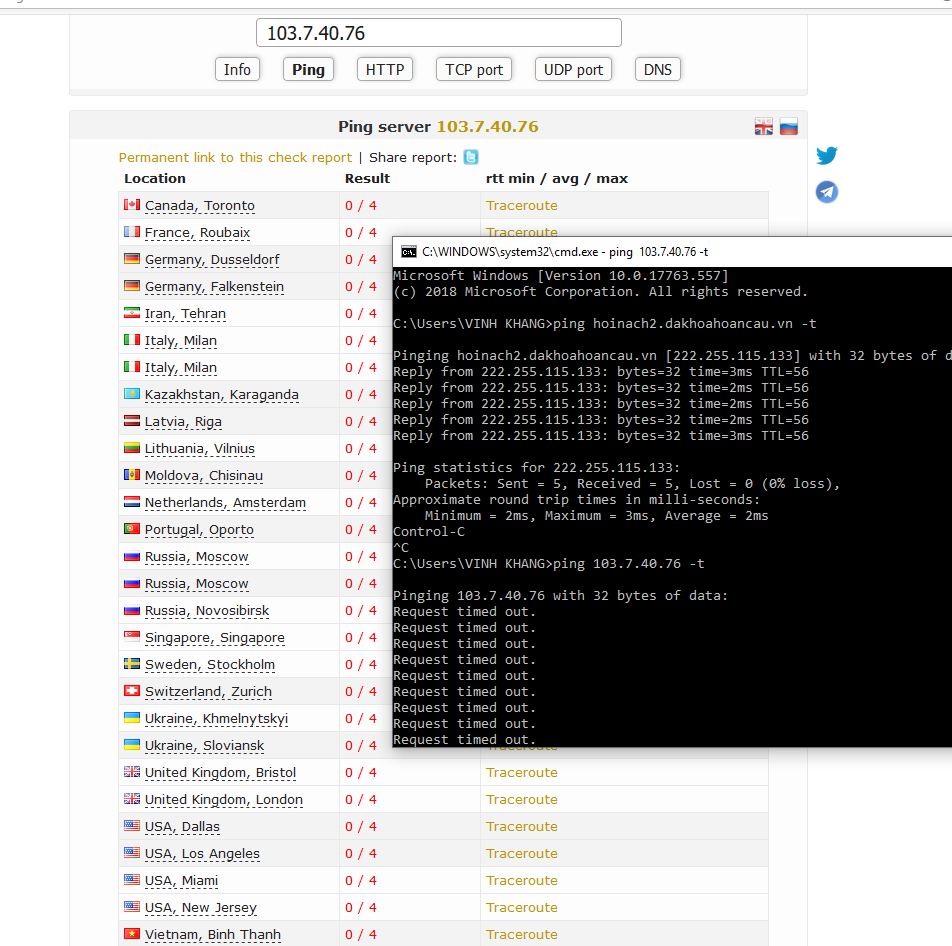The height and width of the screenshot is (946, 952).
Task: Click the Singapore flag icon
Action: [x=132, y=636]
